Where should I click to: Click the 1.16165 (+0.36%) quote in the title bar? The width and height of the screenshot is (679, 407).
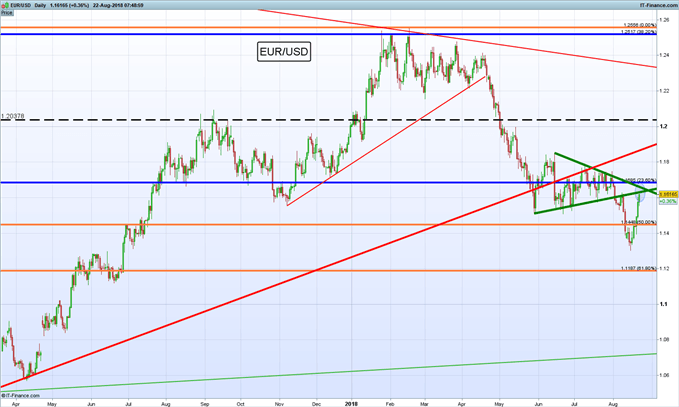click(x=69, y=5)
